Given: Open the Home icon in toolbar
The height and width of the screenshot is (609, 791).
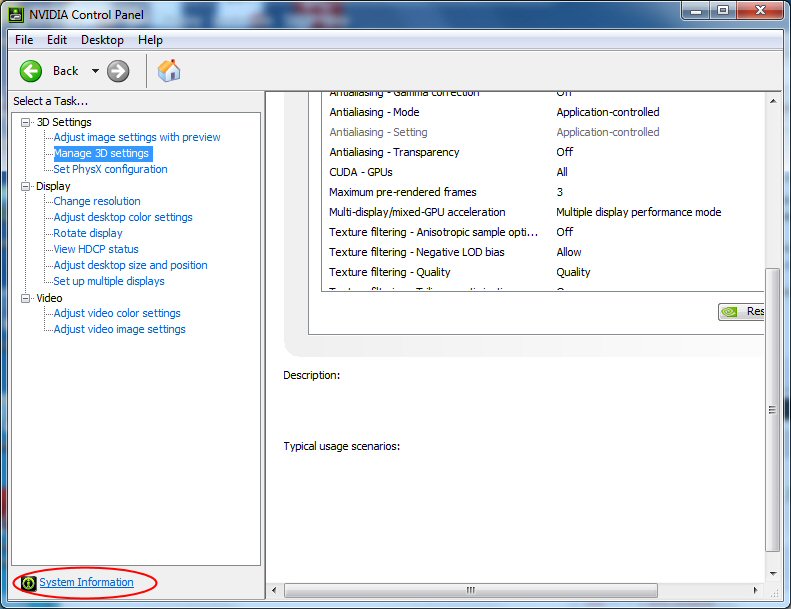Looking at the screenshot, I should pyautogui.click(x=168, y=71).
